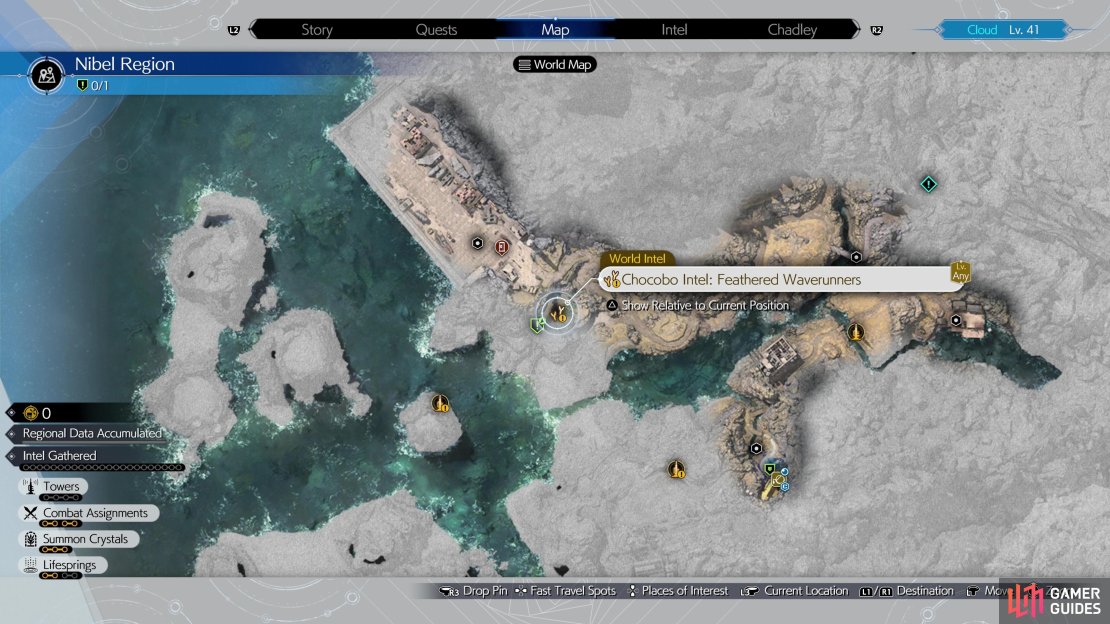
Task: Click the World Intel tag
Action: coord(637,259)
